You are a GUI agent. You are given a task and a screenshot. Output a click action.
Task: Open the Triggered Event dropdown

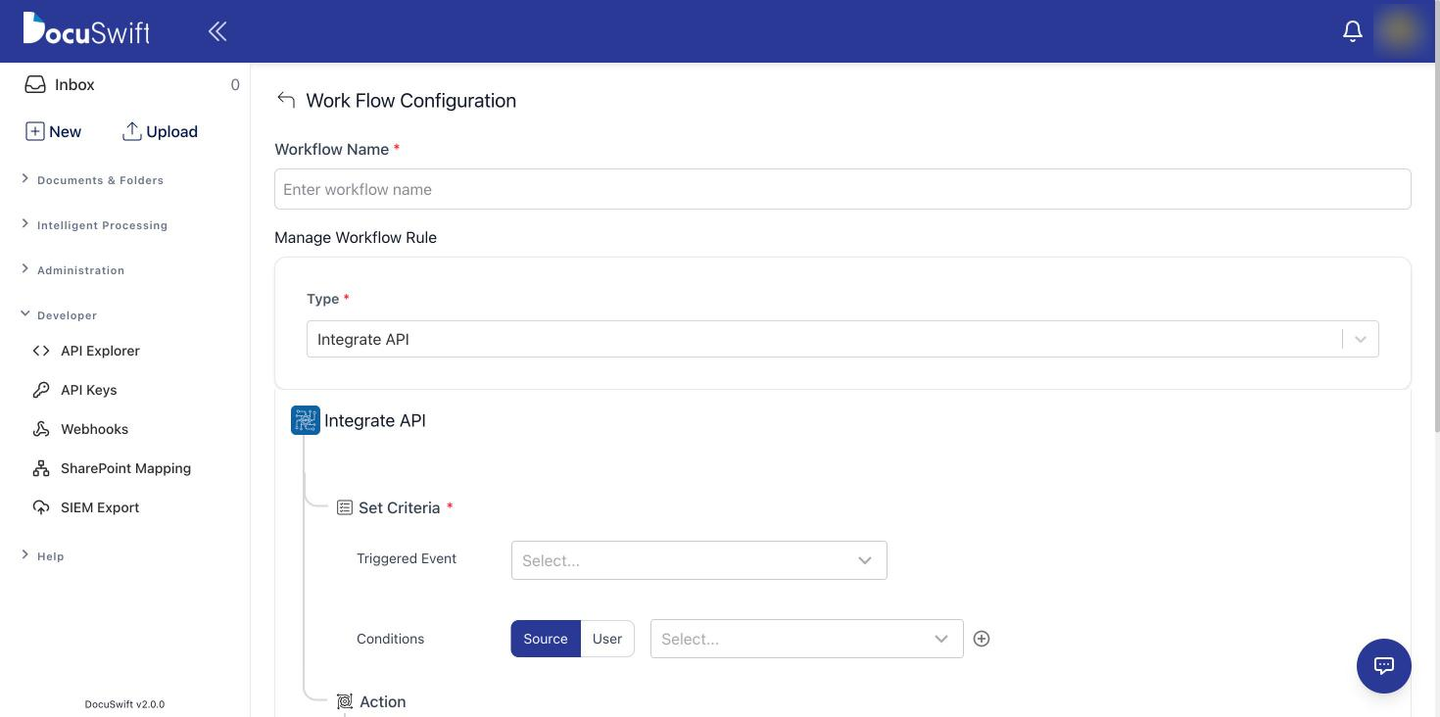(x=699, y=560)
